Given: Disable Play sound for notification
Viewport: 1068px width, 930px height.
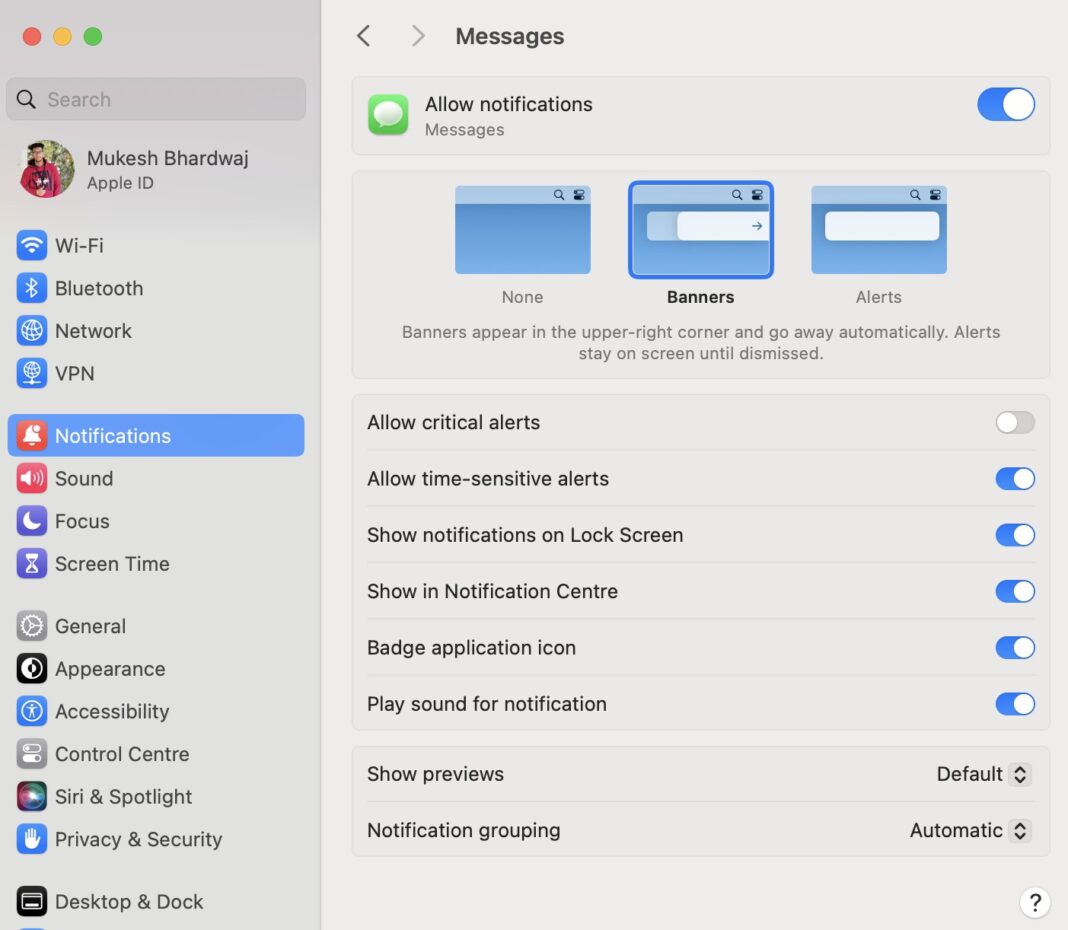Looking at the screenshot, I should click(x=1015, y=704).
